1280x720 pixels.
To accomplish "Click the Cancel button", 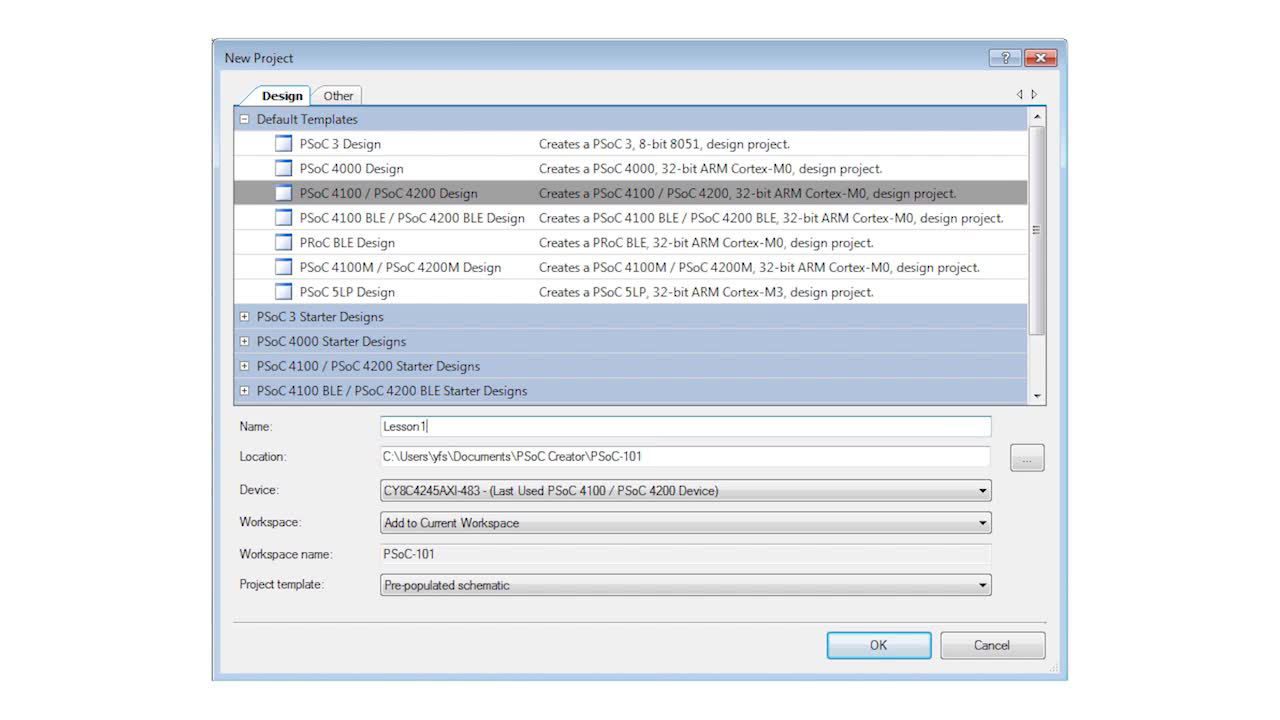I will pos(992,645).
